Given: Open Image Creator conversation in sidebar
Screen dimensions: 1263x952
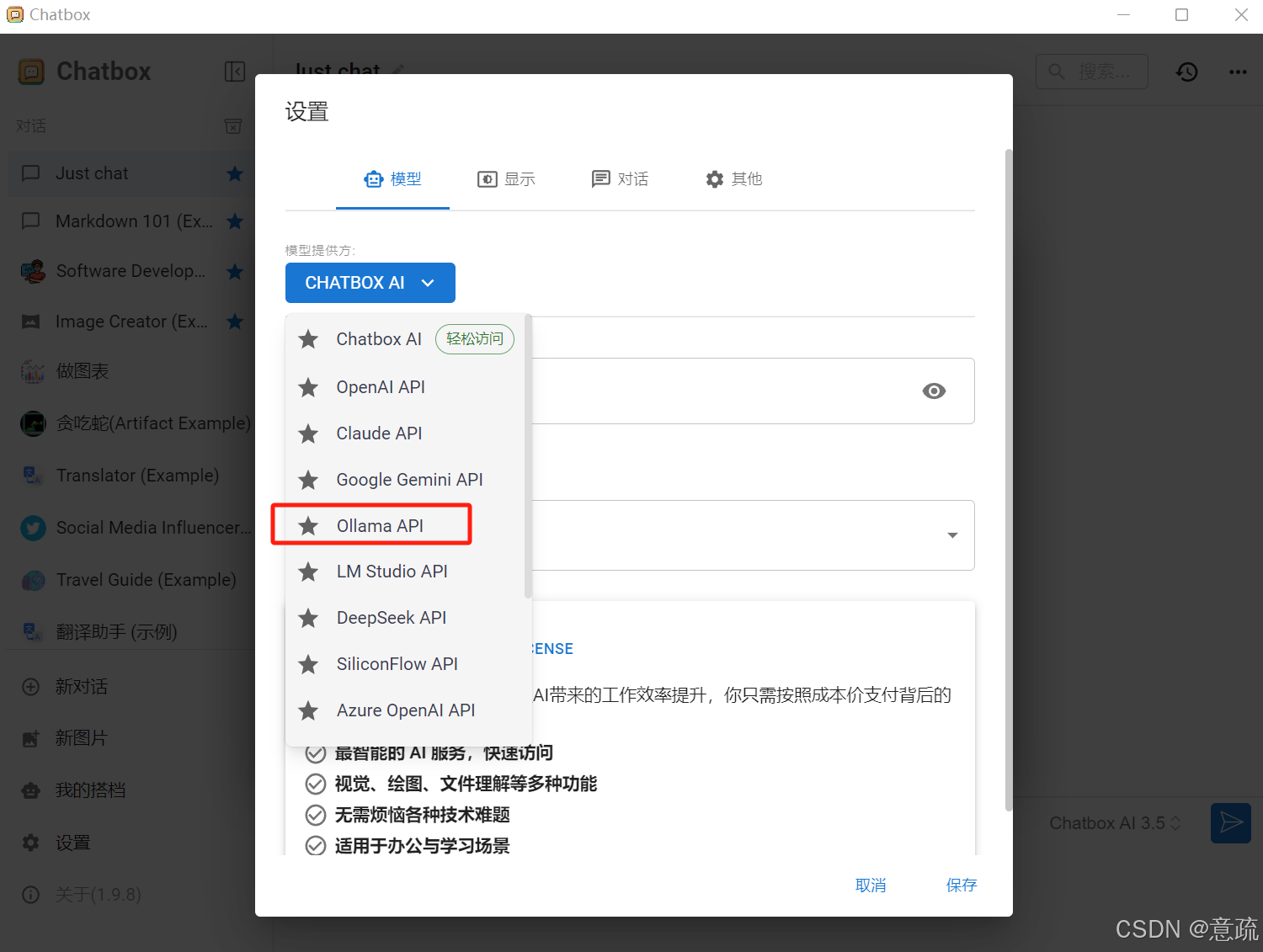Looking at the screenshot, I should [131, 322].
